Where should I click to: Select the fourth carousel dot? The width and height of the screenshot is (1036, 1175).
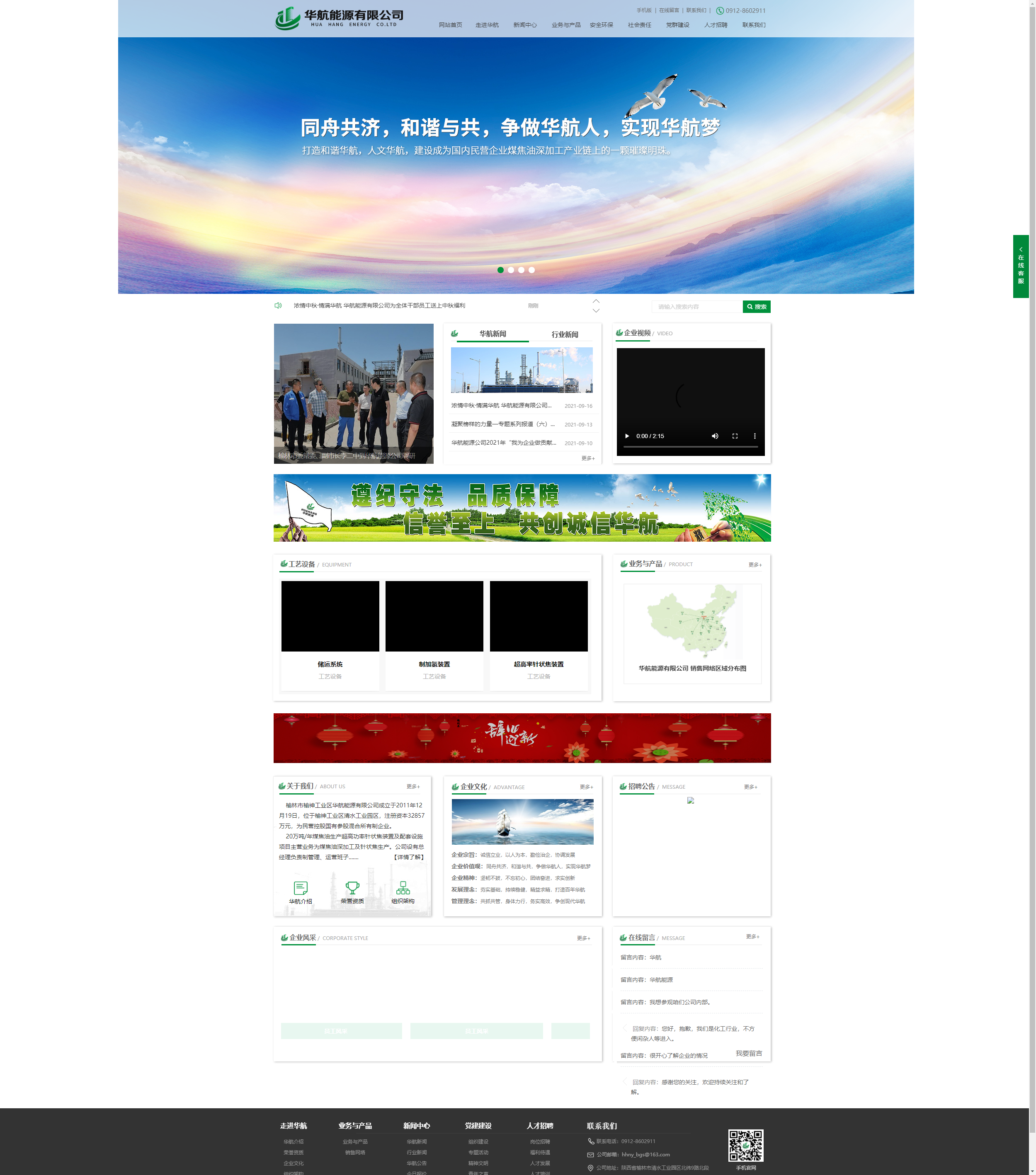(532, 269)
